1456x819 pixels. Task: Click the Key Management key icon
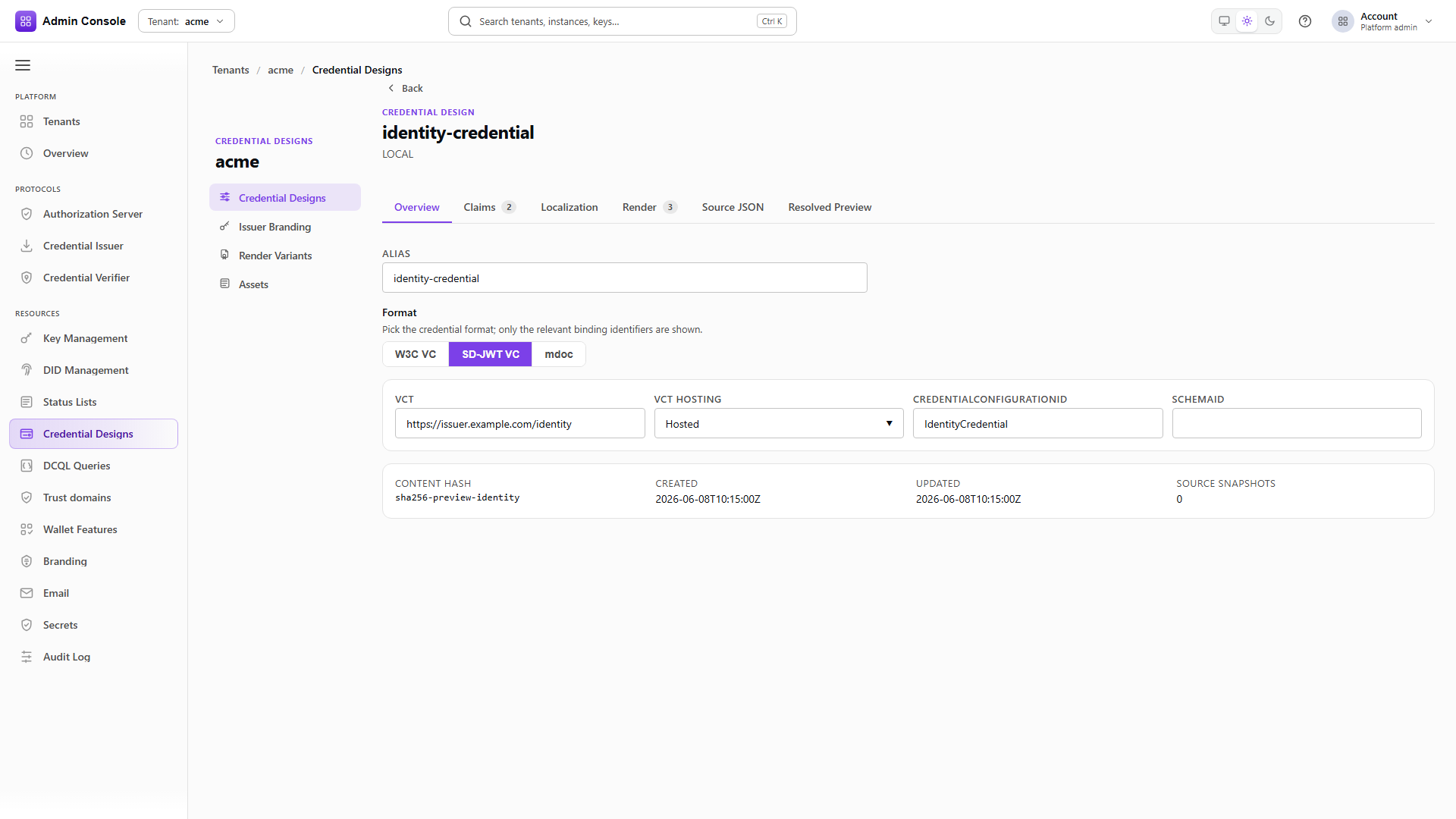[x=27, y=338]
